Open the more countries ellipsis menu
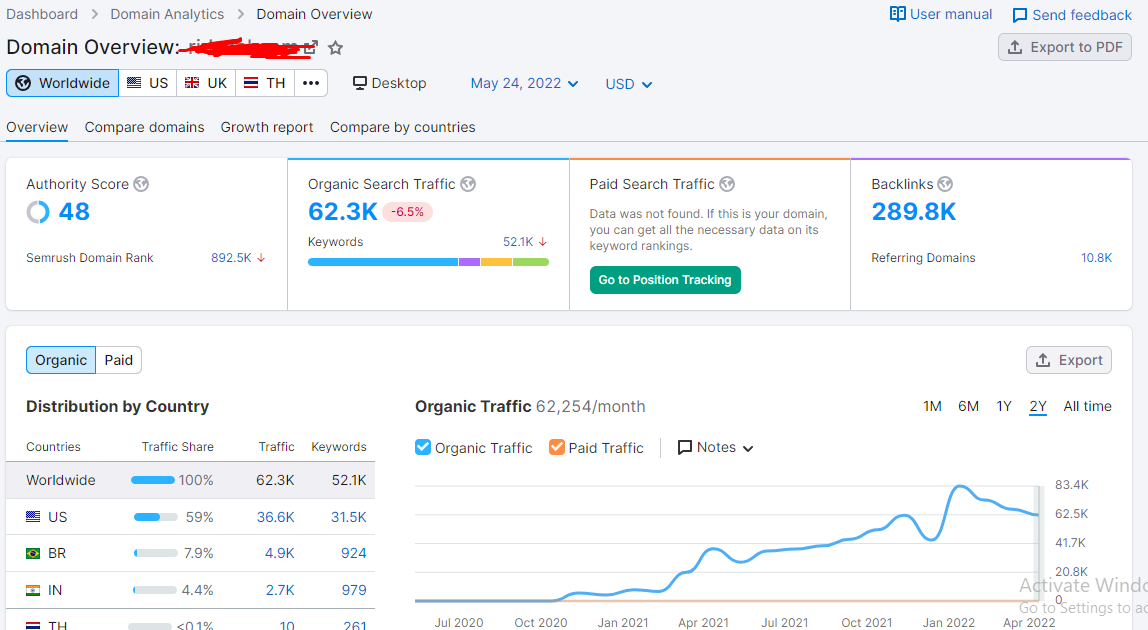This screenshot has width=1148, height=630. click(311, 83)
